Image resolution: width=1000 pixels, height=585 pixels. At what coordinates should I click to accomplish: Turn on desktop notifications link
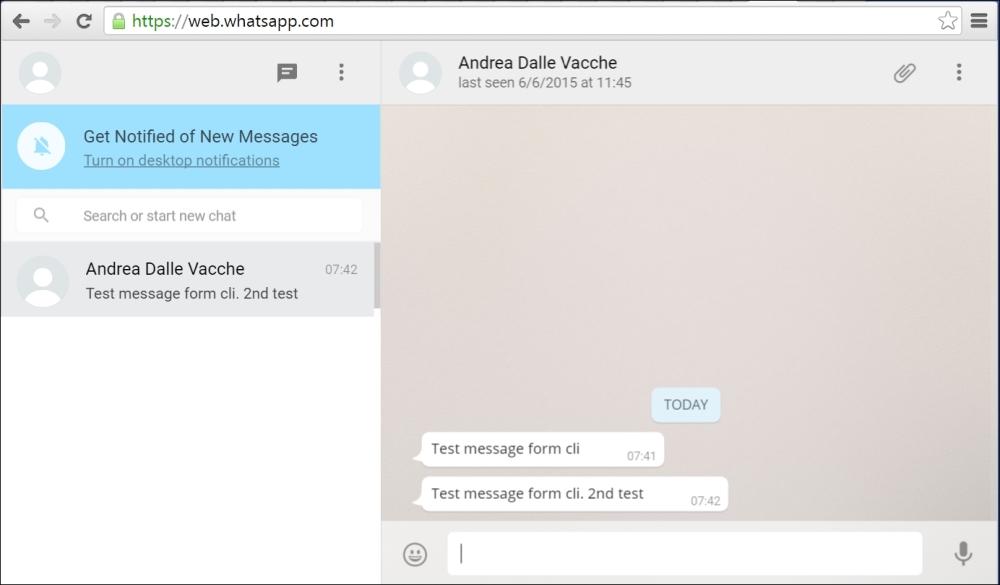tap(181, 161)
